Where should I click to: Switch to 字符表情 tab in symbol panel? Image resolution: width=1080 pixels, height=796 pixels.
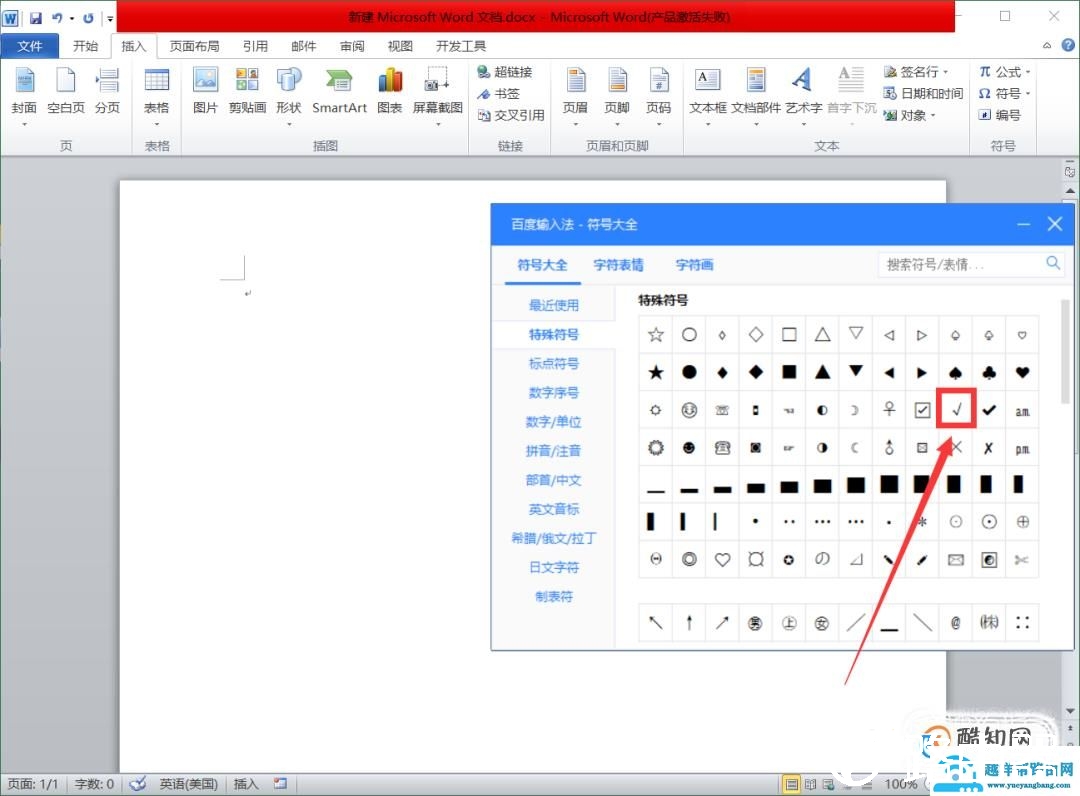point(618,265)
